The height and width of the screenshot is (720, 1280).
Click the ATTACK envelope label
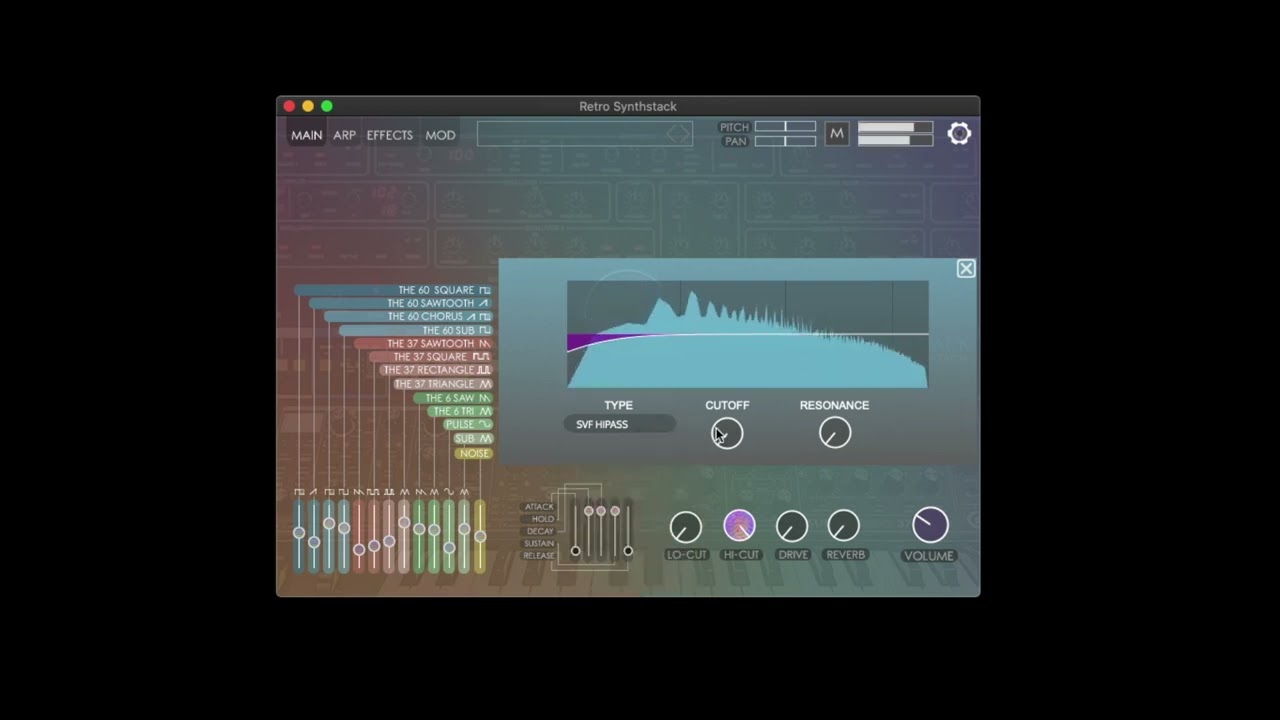click(x=539, y=507)
